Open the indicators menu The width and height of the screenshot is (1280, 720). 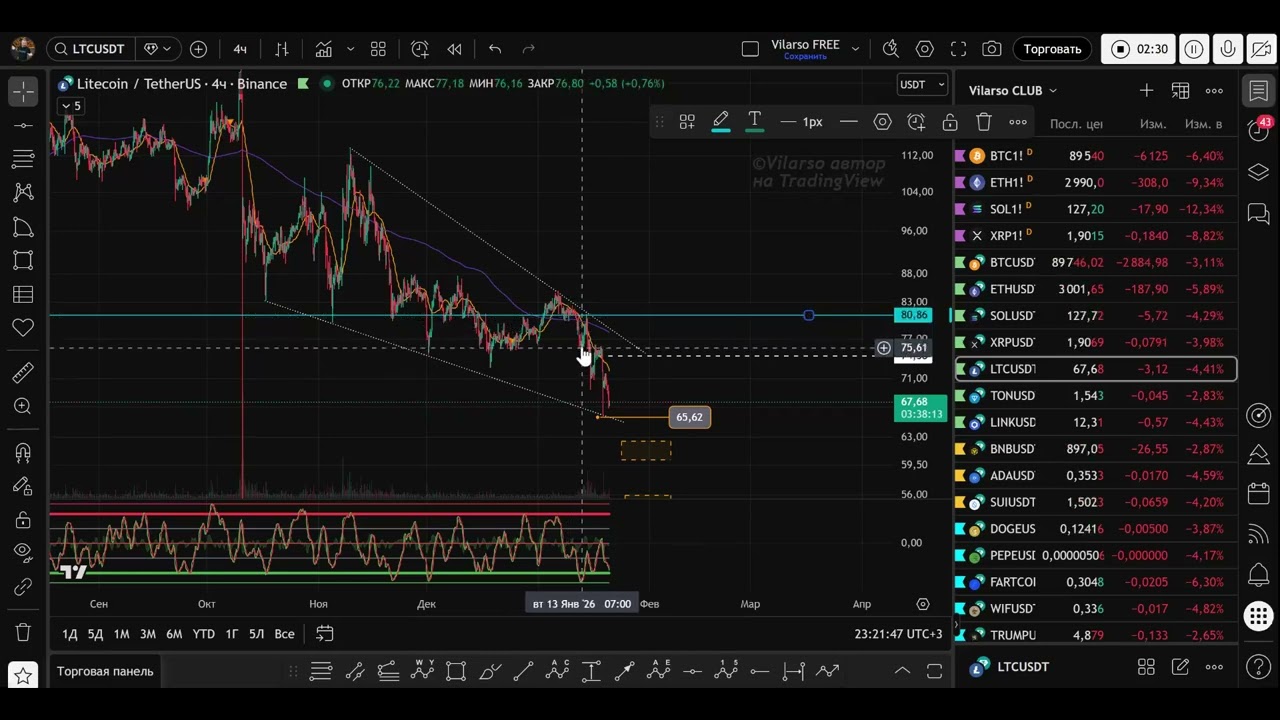[324, 49]
